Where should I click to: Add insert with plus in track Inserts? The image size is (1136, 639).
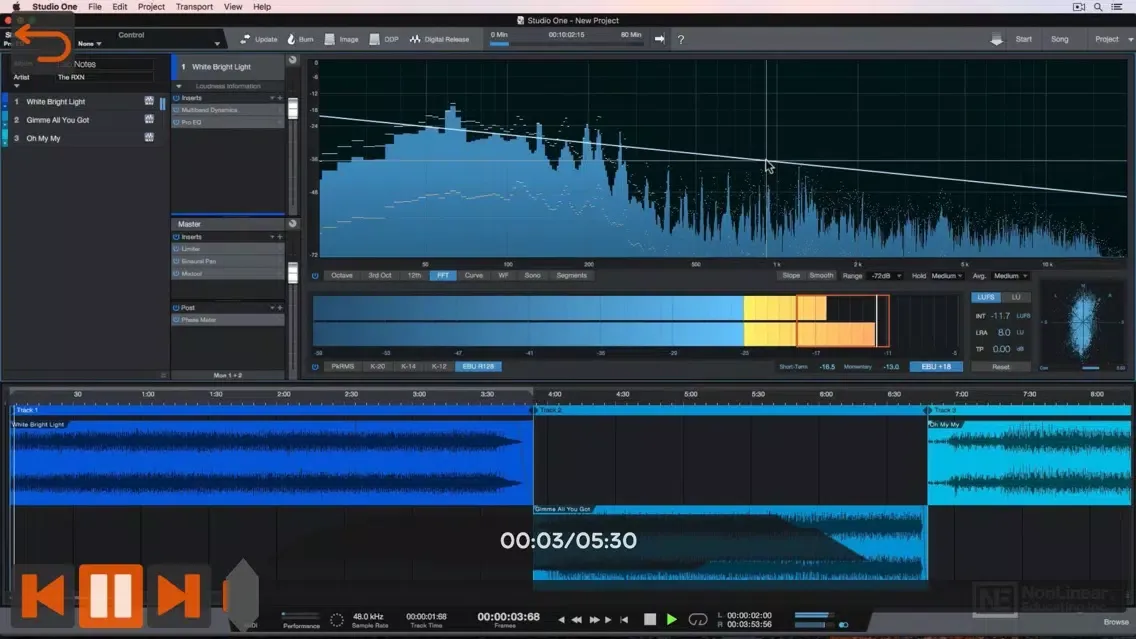tap(280, 98)
